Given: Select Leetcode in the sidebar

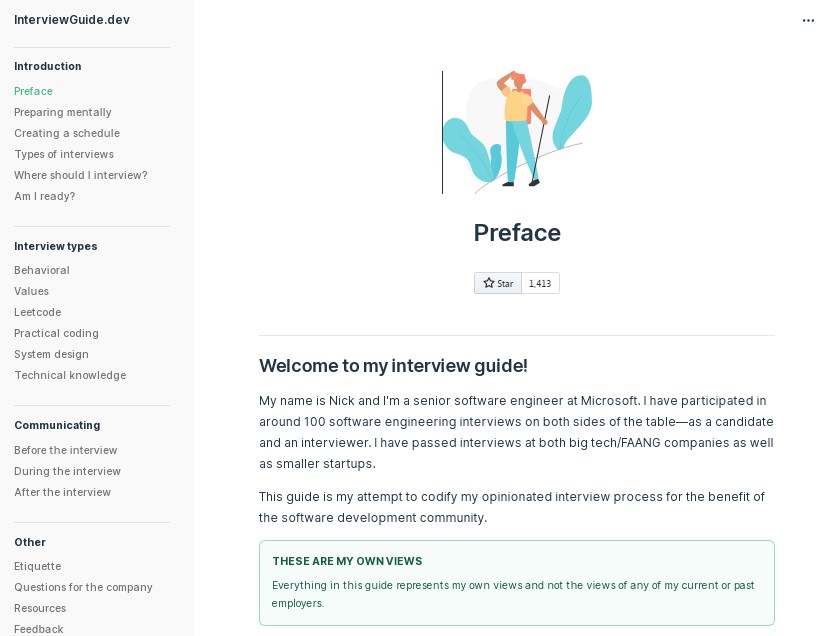Looking at the screenshot, I should [x=37, y=312].
